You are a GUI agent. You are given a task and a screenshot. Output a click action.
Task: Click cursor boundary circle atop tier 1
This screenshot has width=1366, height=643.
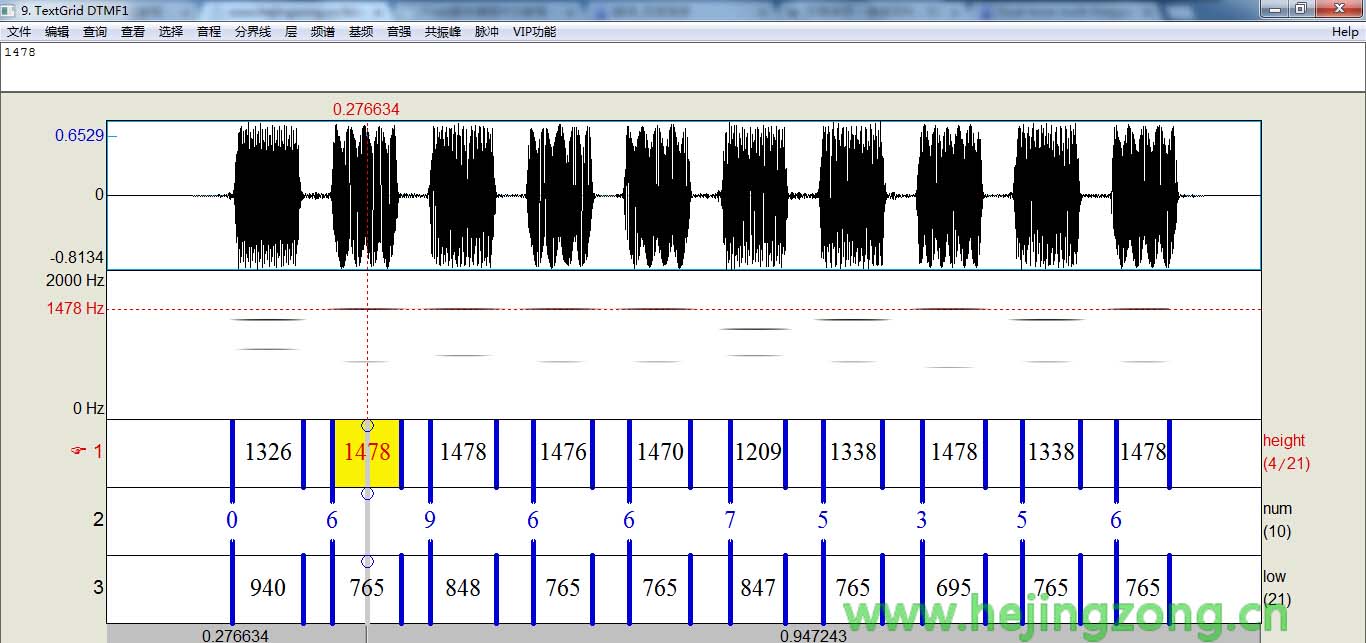[x=367, y=426]
